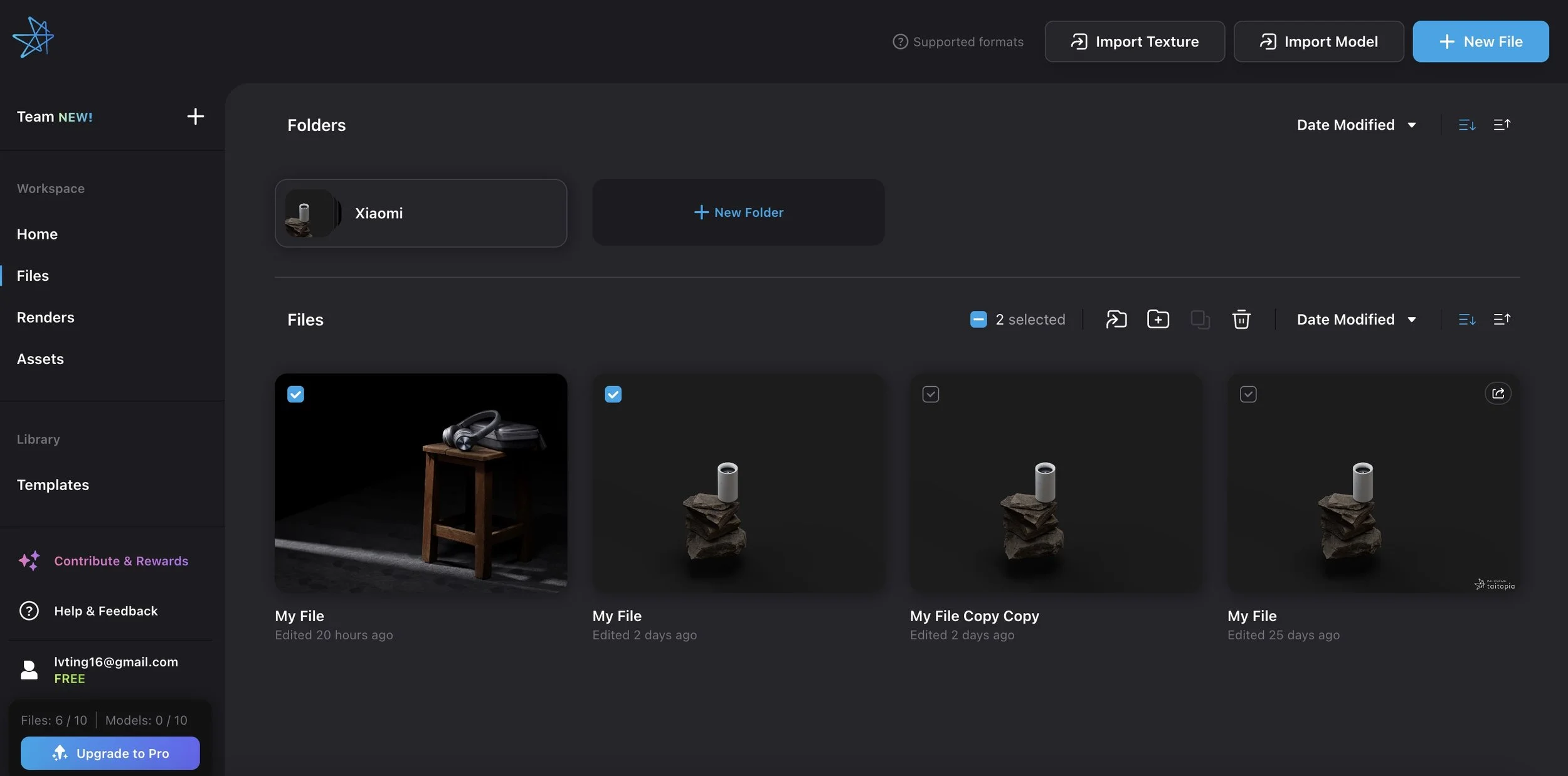Select the My File Copy Copy checkbox
The image size is (1568, 776).
coord(930,394)
